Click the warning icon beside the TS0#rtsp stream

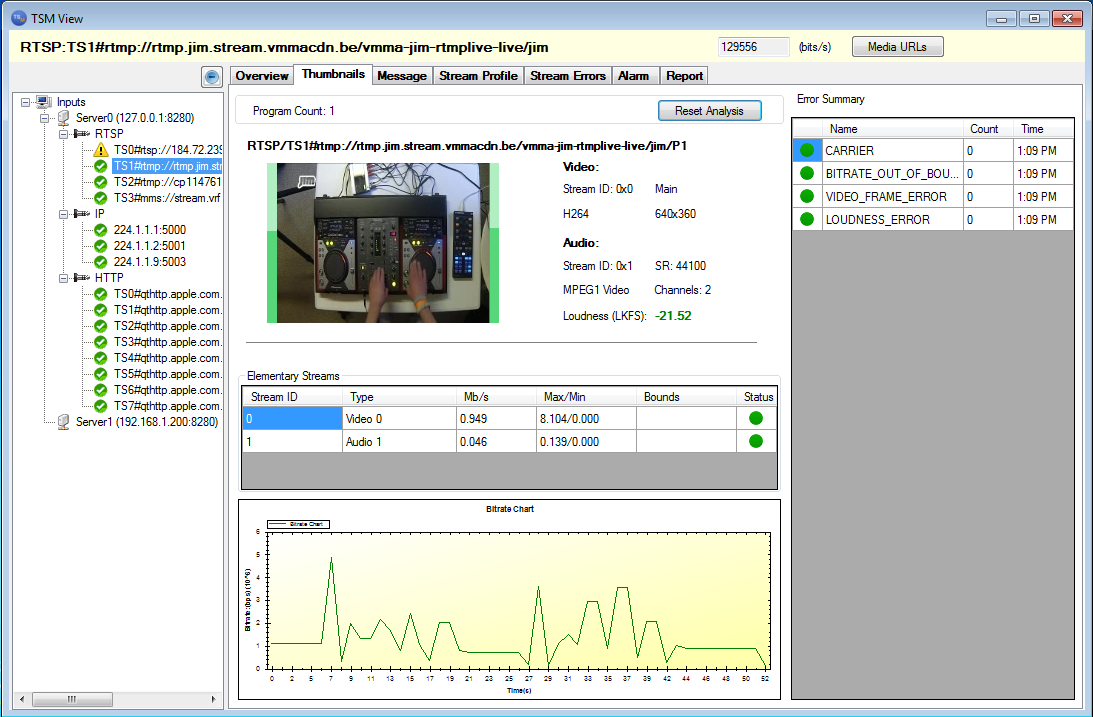click(100, 149)
